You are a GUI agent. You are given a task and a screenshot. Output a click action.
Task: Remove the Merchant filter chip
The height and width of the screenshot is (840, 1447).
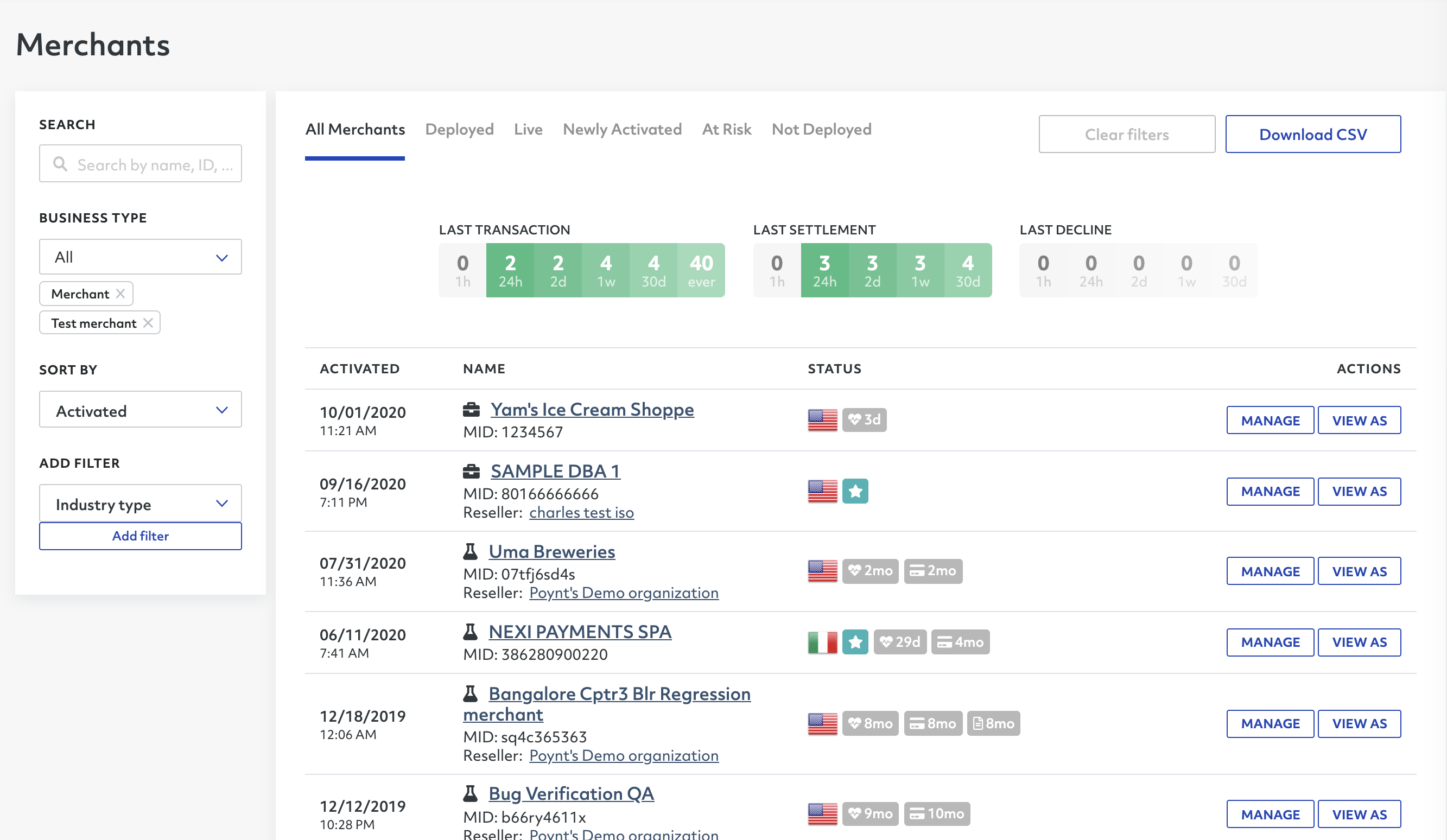tap(120, 294)
